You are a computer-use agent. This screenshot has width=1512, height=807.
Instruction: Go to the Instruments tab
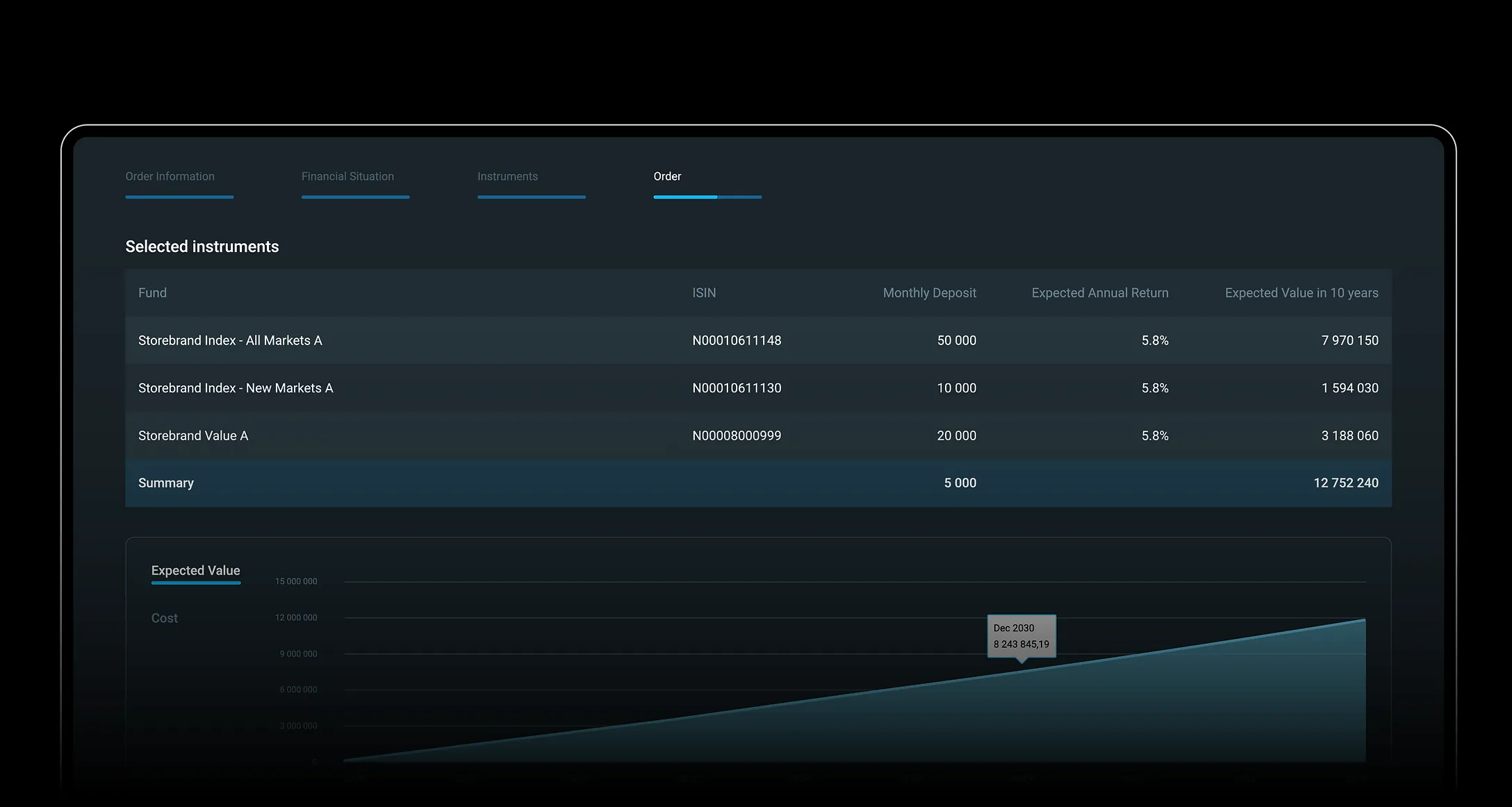point(508,176)
